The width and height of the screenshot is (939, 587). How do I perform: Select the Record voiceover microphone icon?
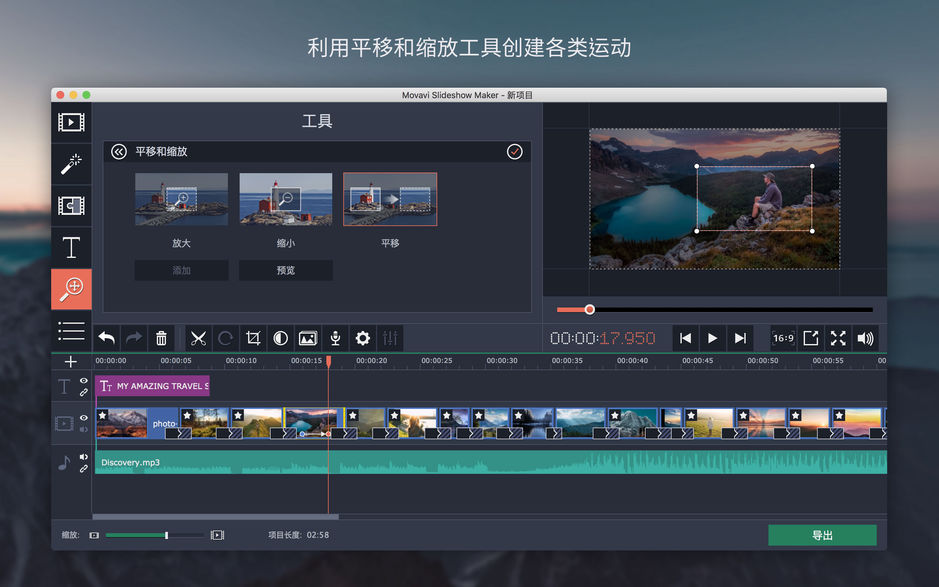(335, 339)
